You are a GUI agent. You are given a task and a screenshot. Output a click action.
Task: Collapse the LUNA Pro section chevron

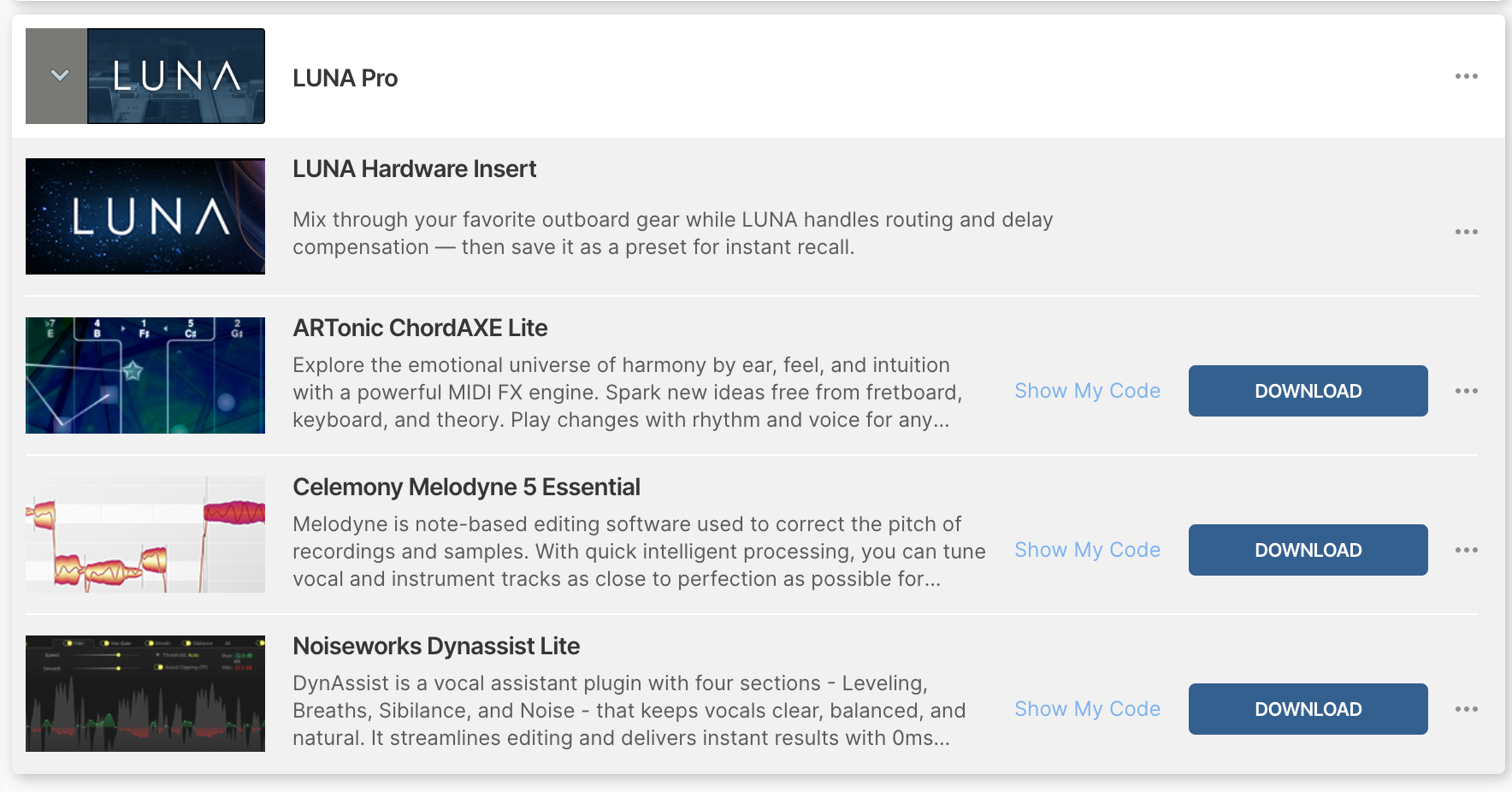click(x=59, y=76)
